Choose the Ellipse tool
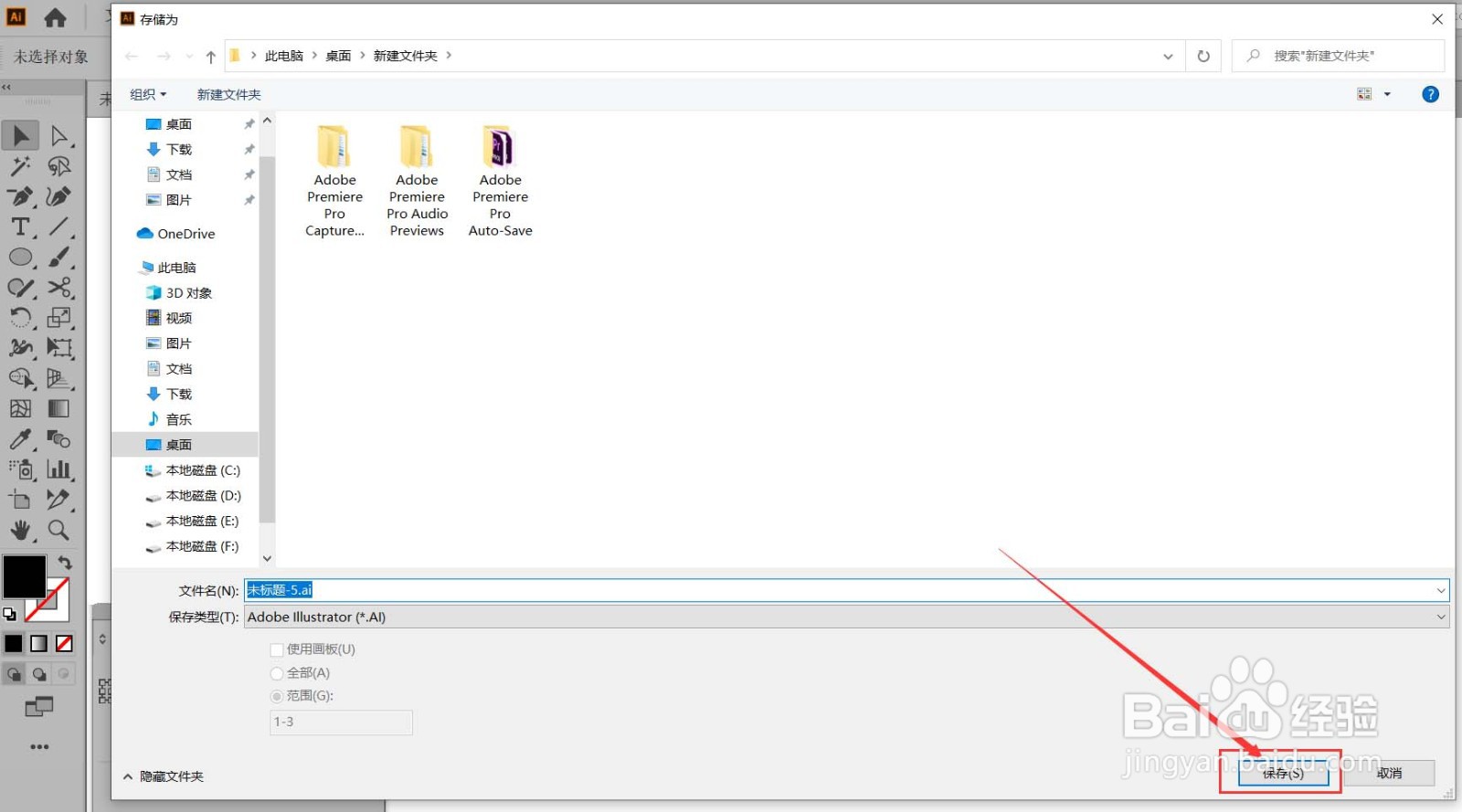This screenshot has height=812, width=1462. coord(20,258)
